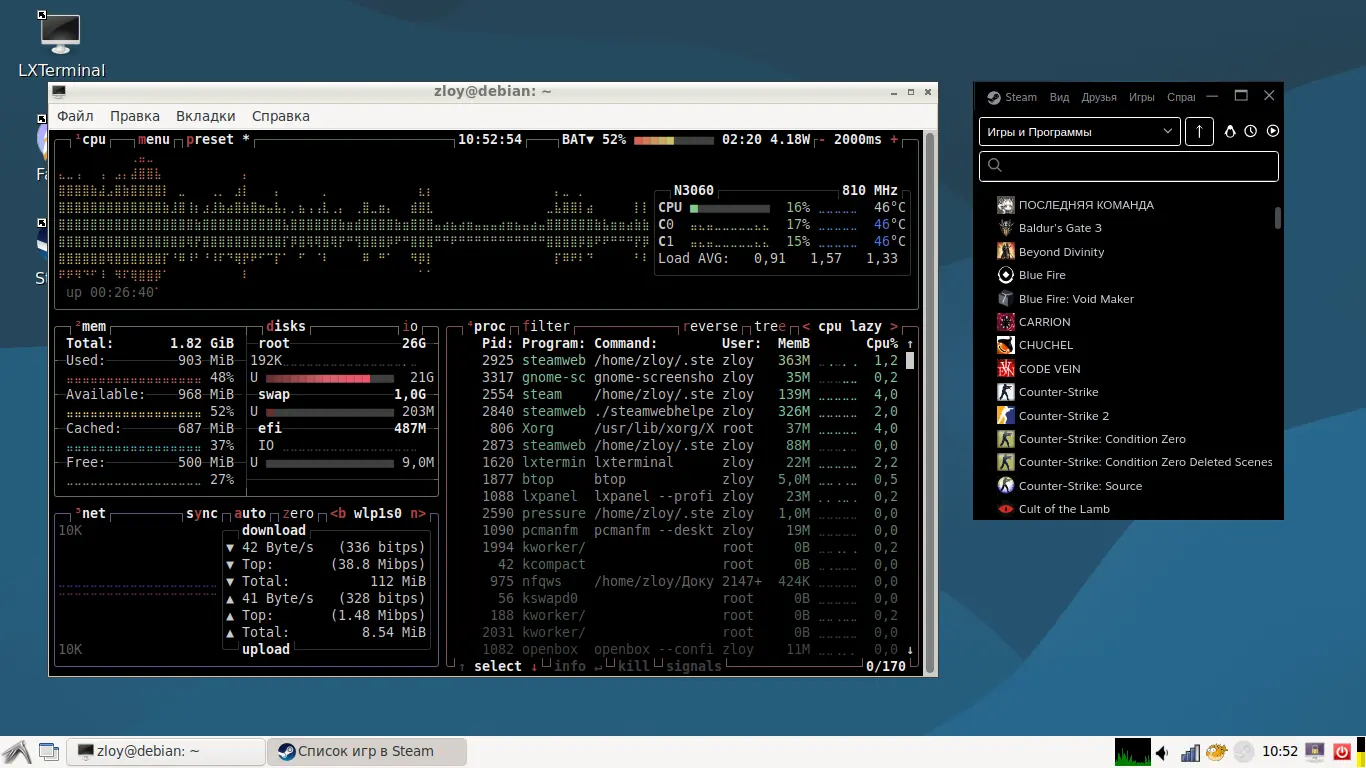
Task: Open the Друзья menu in Steam
Action: (x=1099, y=97)
